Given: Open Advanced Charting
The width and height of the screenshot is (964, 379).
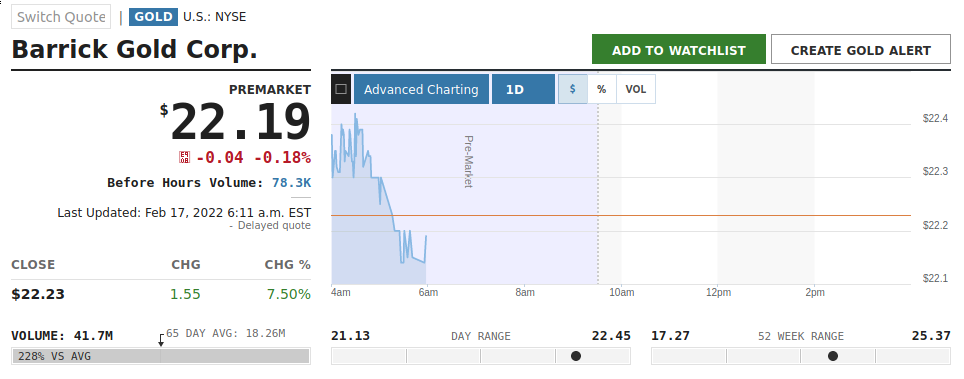Looking at the screenshot, I should (x=421, y=89).
